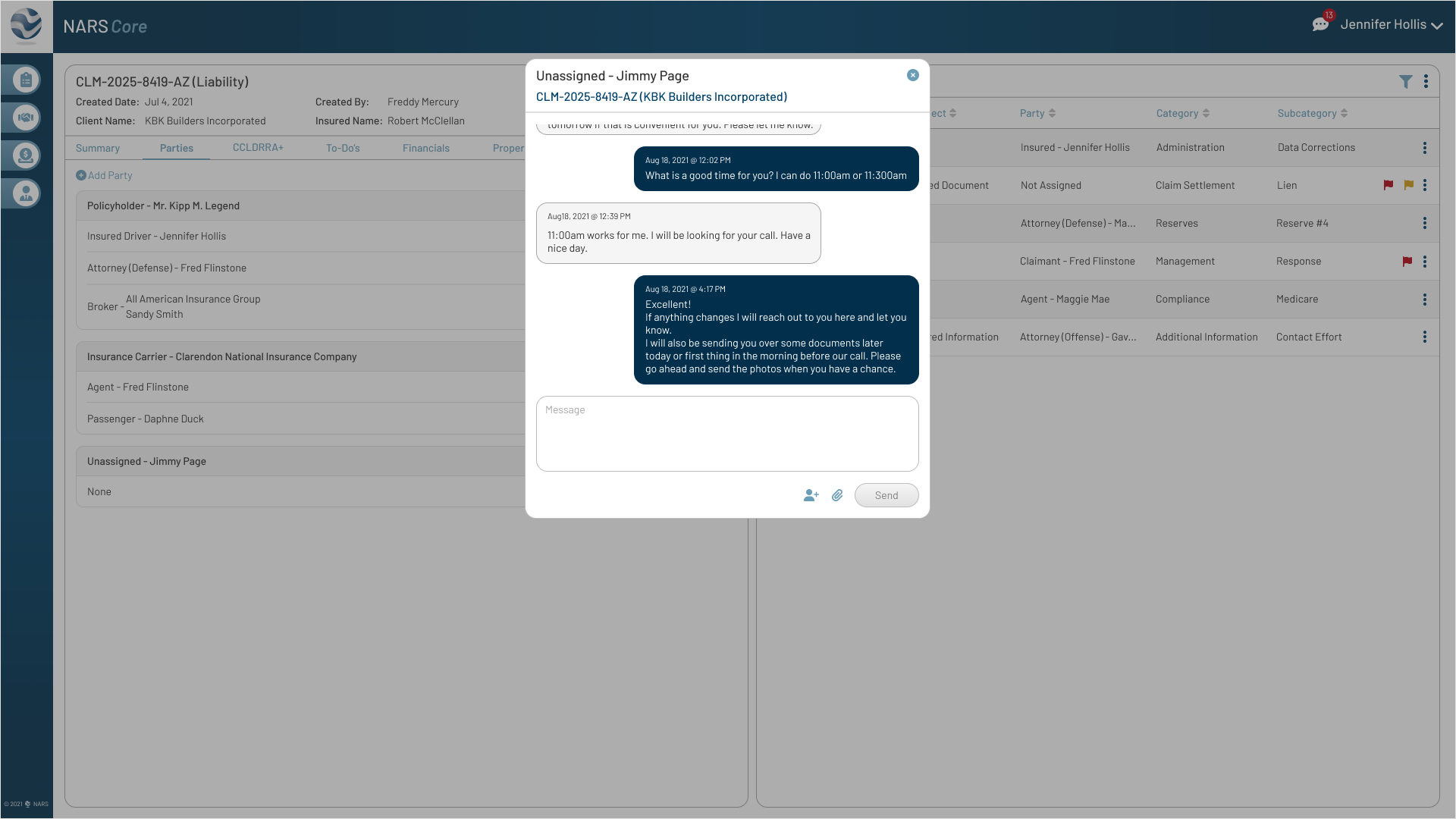Image resolution: width=1456 pixels, height=819 pixels.
Task: Open the claims clipboard sidebar icon
Action: point(25,80)
